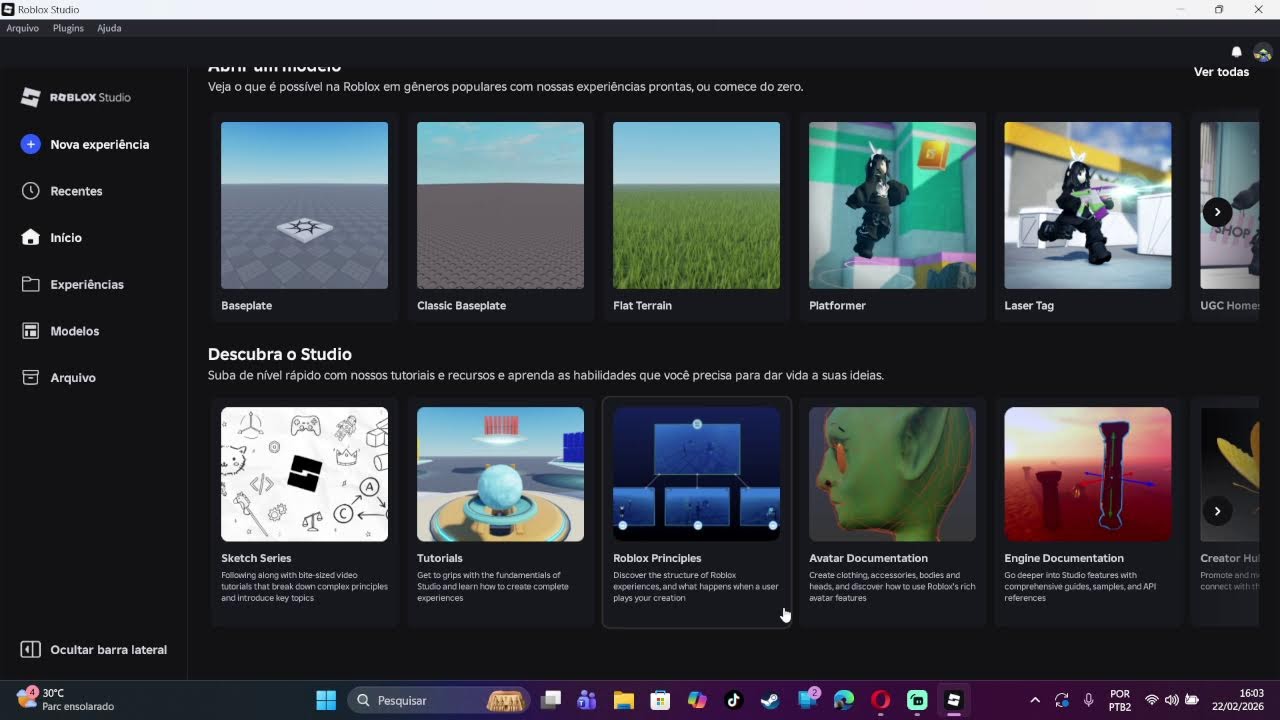Image resolution: width=1280 pixels, height=720 pixels.
Task: Open the Classic Baseplate template thumbnail
Action: [x=500, y=205]
